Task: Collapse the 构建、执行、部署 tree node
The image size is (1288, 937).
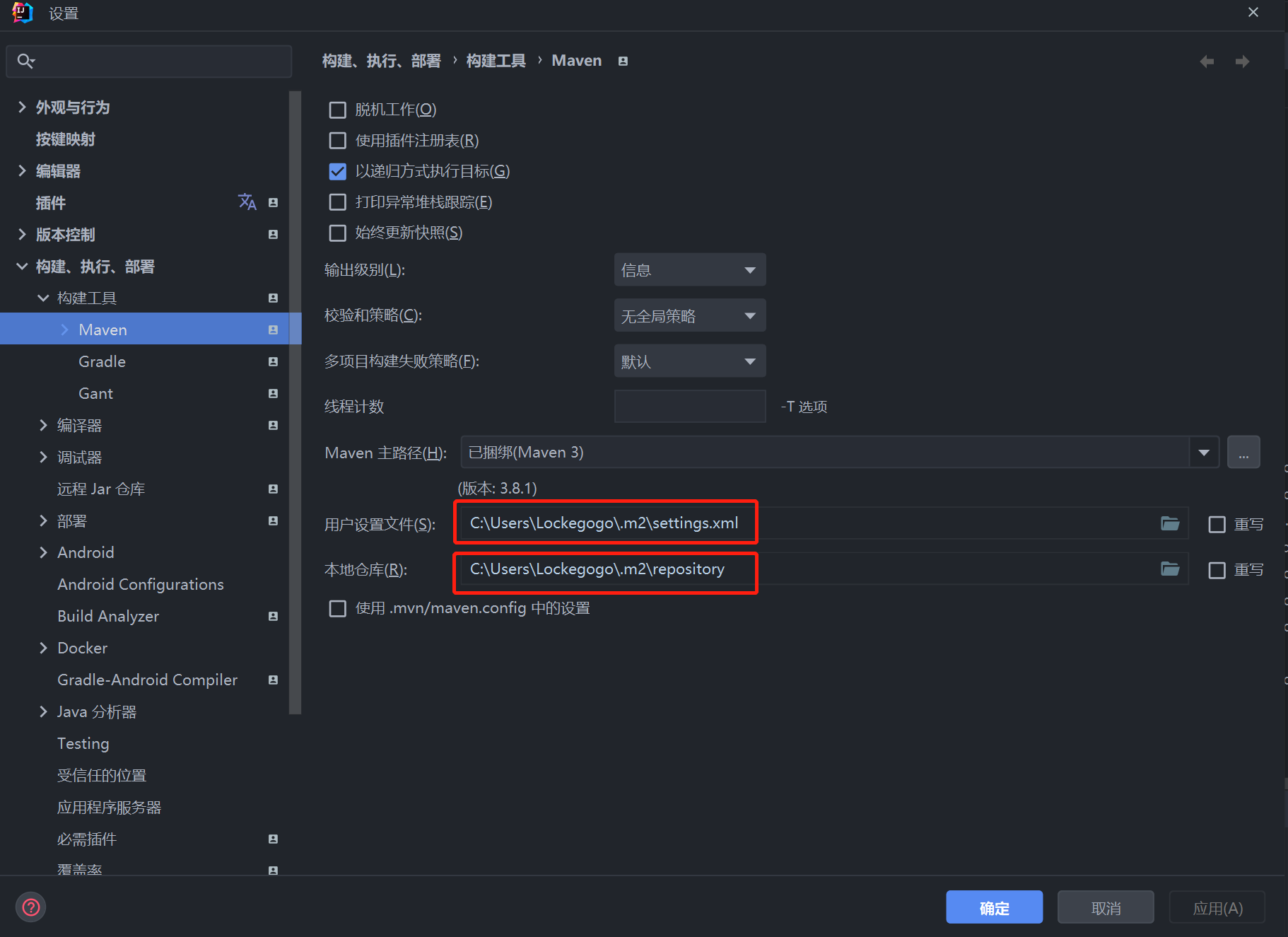Action: coord(22,266)
